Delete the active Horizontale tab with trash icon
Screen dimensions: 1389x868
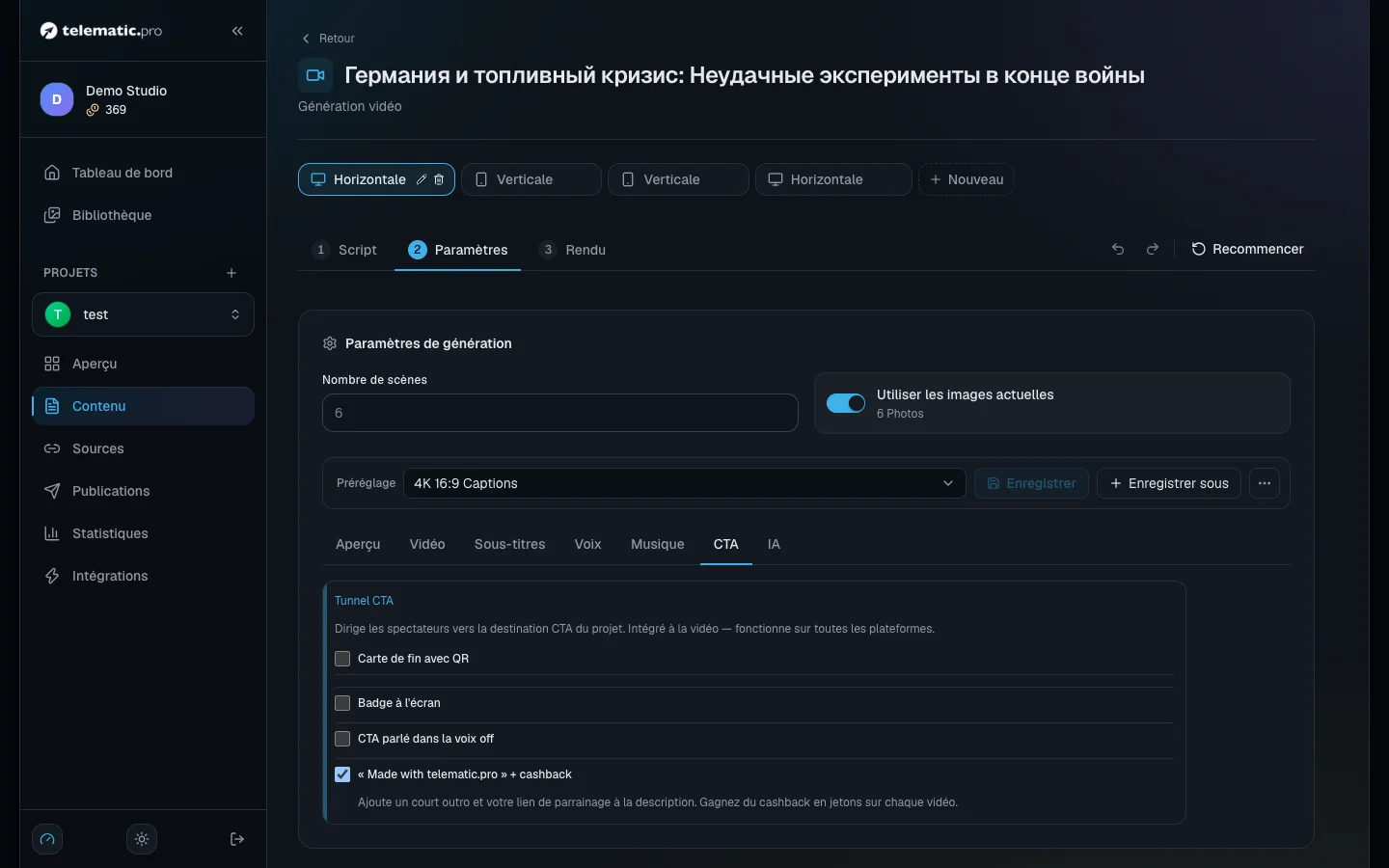pyautogui.click(x=439, y=179)
